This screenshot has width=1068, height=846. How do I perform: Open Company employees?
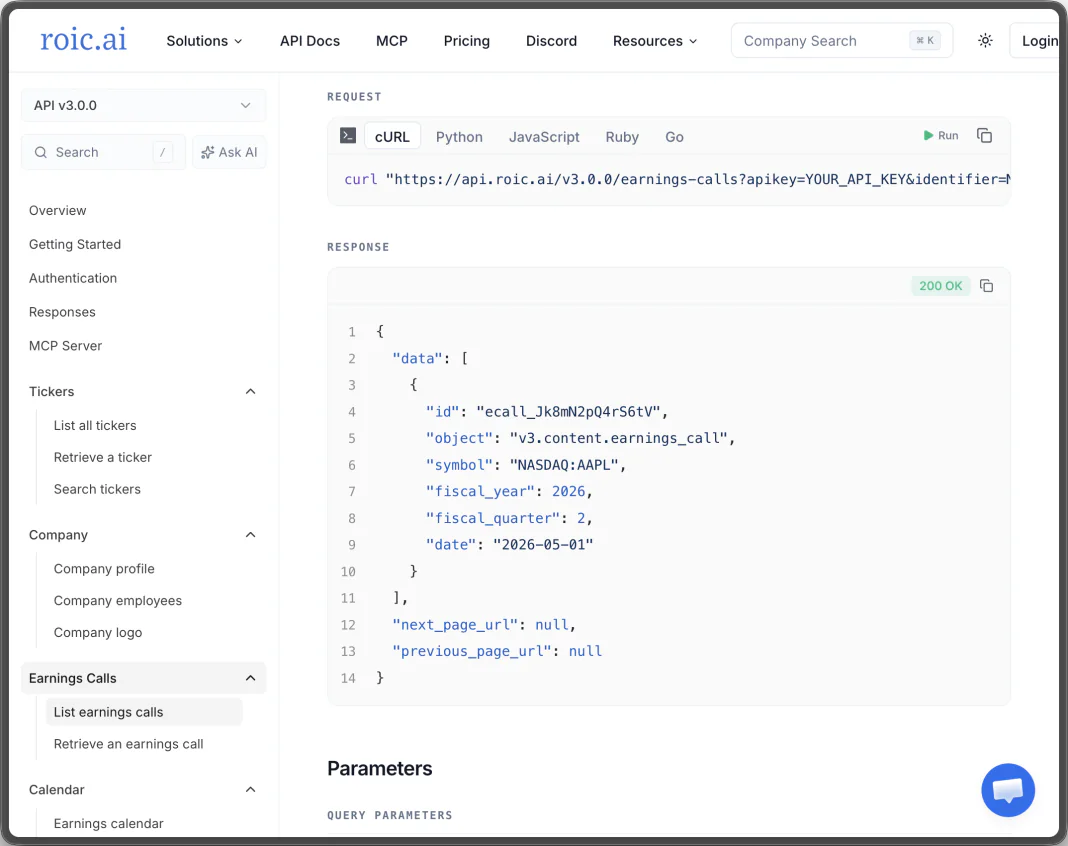coord(118,601)
